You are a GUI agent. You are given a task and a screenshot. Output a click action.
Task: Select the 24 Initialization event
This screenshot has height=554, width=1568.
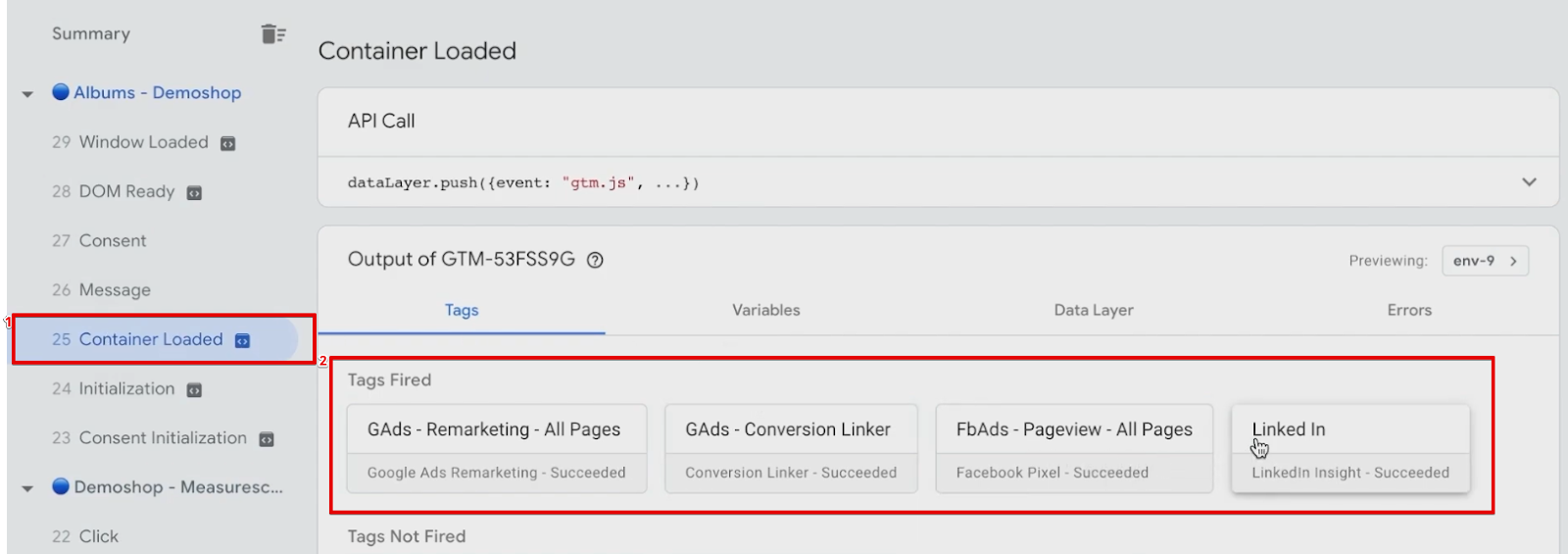coord(126,389)
